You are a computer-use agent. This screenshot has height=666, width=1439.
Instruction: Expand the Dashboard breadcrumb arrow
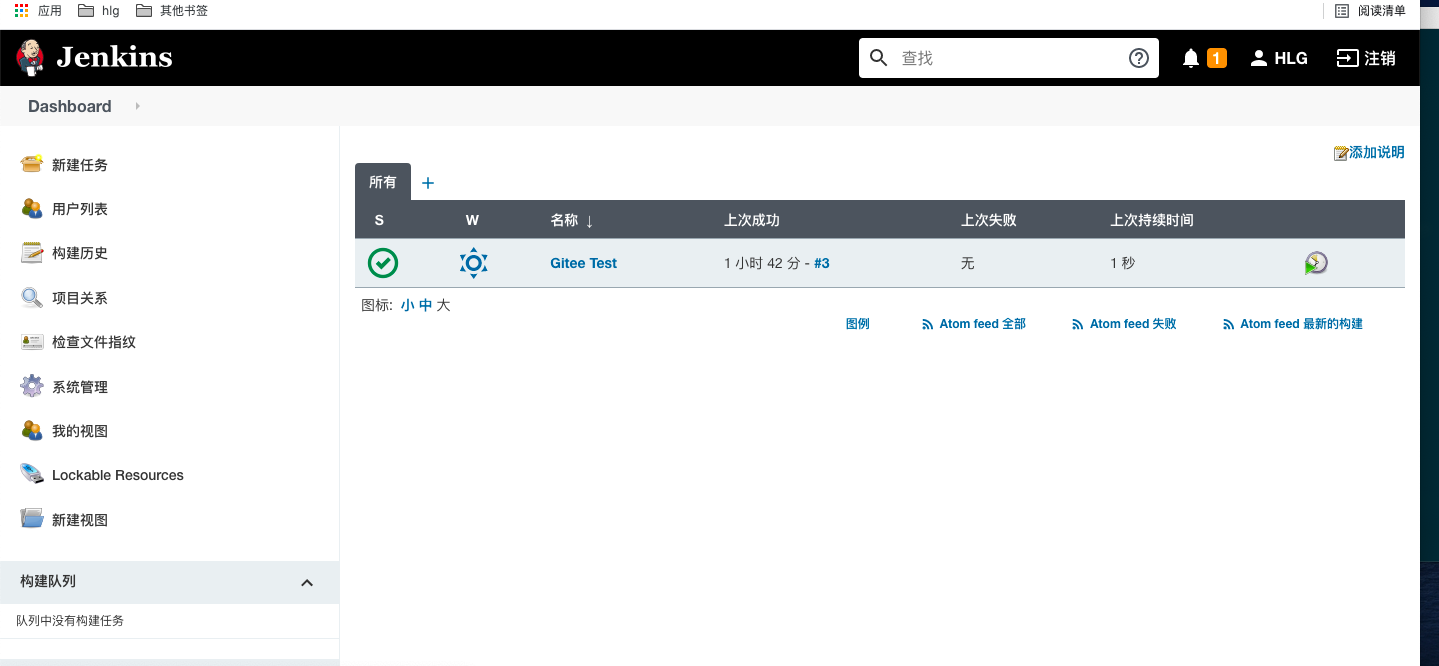(x=137, y=106)
